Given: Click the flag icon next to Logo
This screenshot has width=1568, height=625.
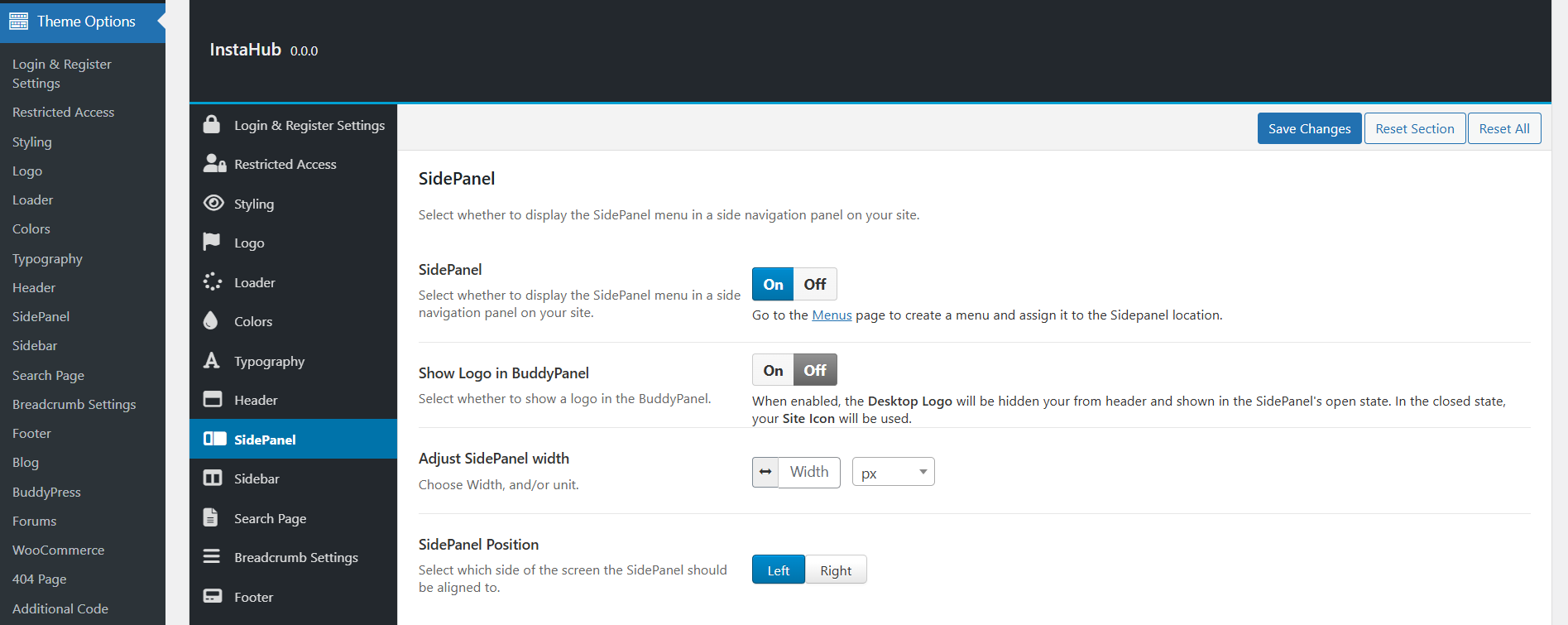Looking at the screenshot, I should tap(212, 242).
